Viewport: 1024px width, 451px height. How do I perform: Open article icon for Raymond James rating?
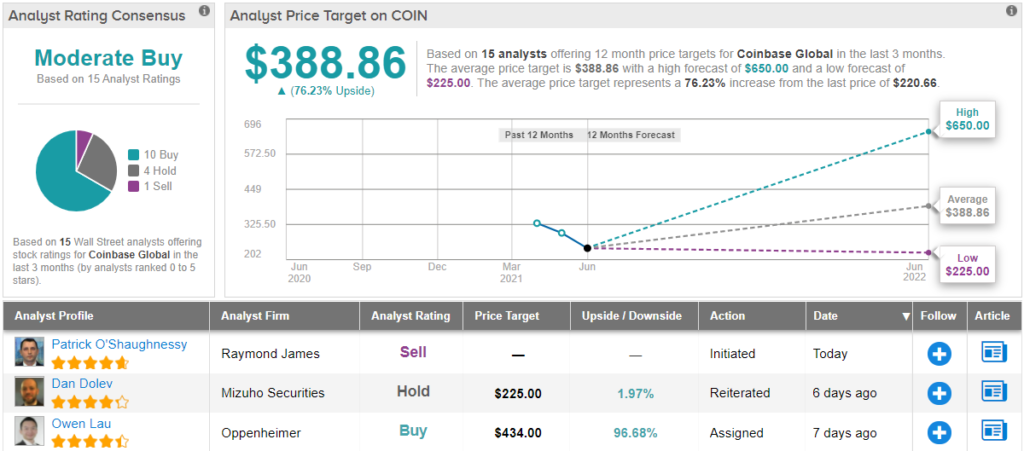(994, 353)
